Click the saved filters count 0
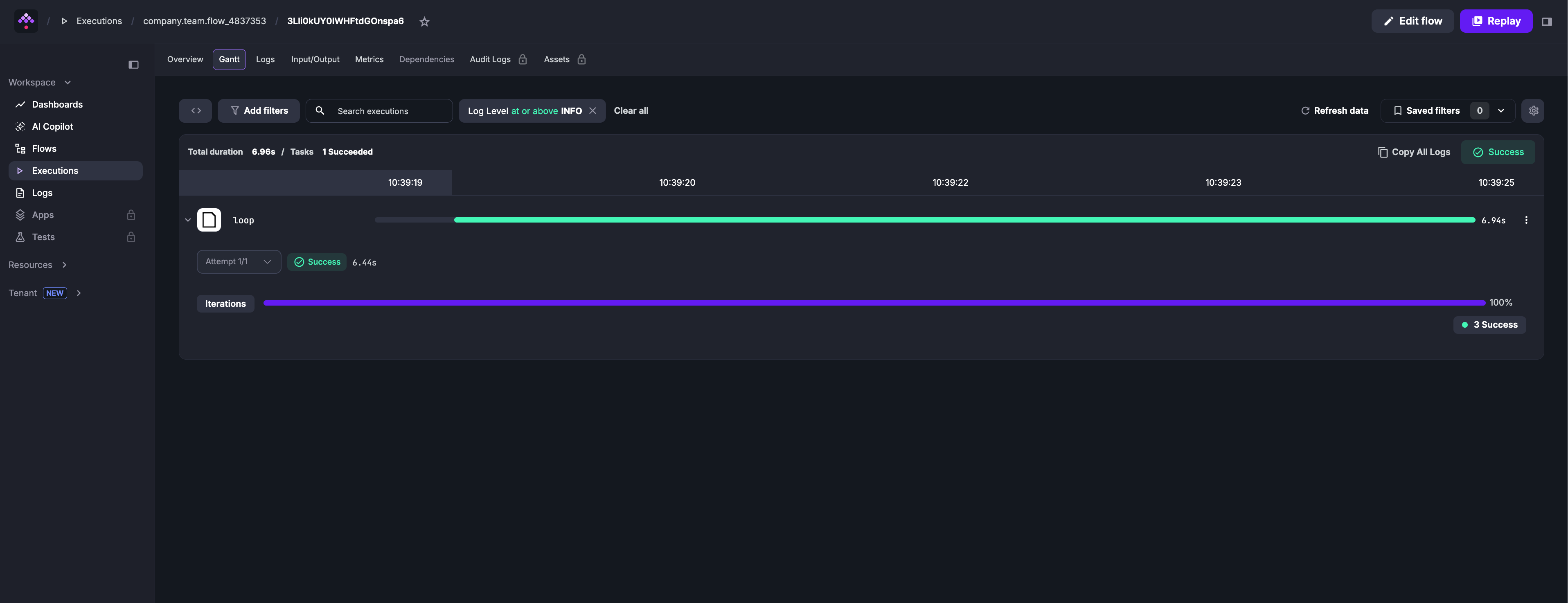This screenshot has height=603, width=1568. pyautogui.click(x=1479, y=111)
